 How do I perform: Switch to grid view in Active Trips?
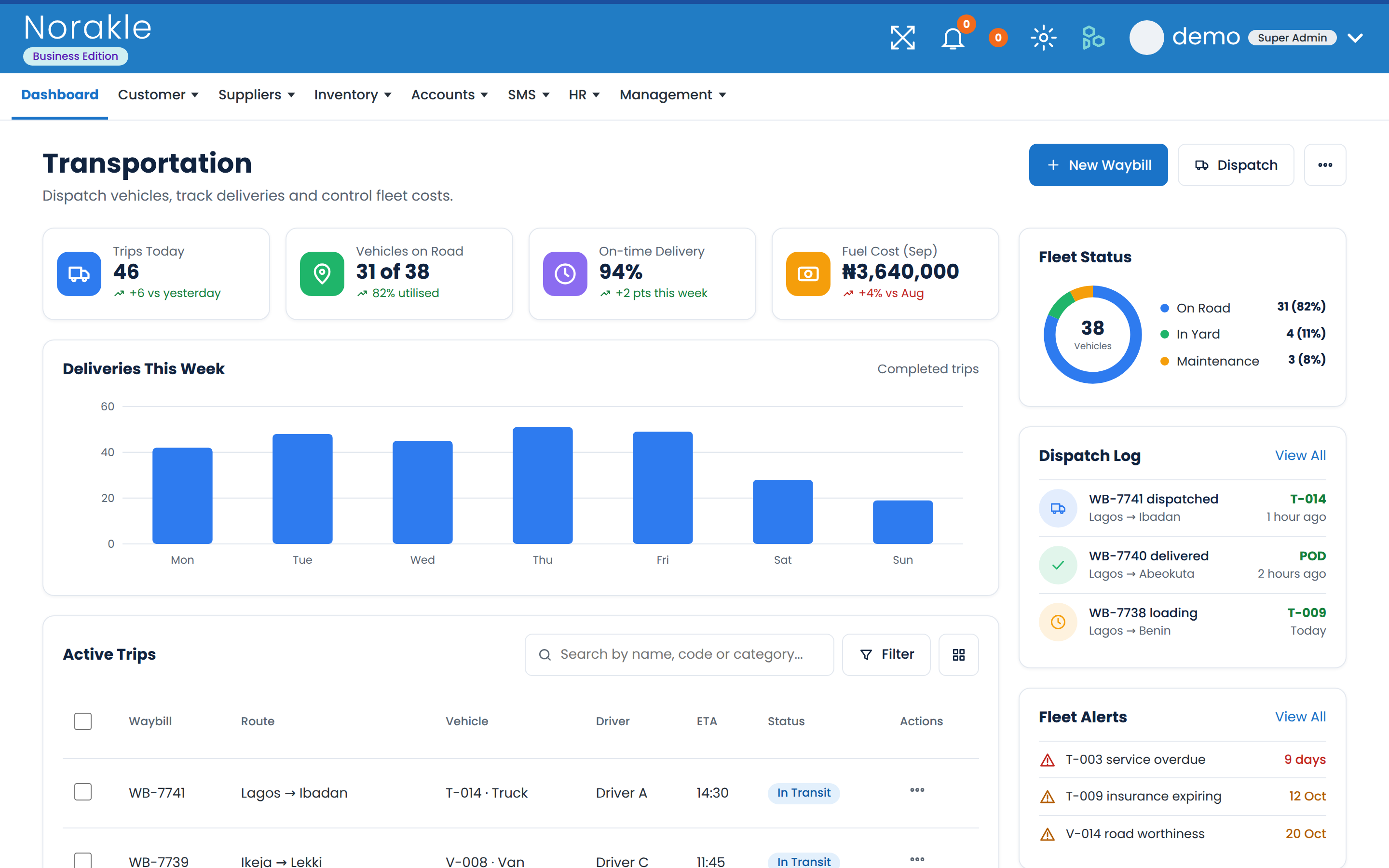pyautogui.click(x=958, y=654)
